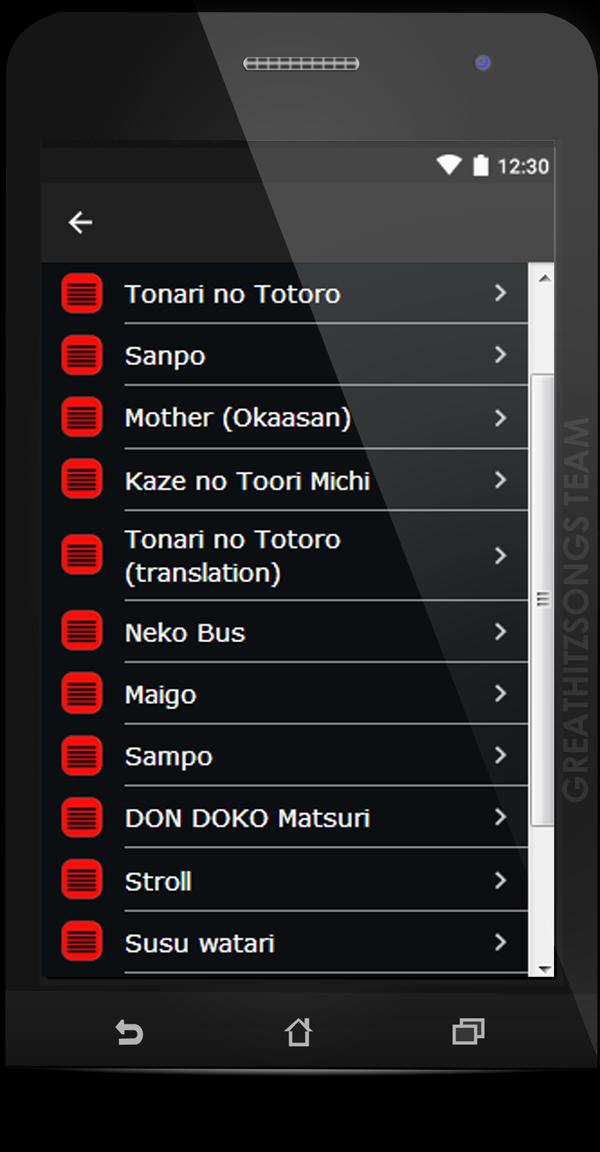Click red icon beside Maigo

(82, 693)
